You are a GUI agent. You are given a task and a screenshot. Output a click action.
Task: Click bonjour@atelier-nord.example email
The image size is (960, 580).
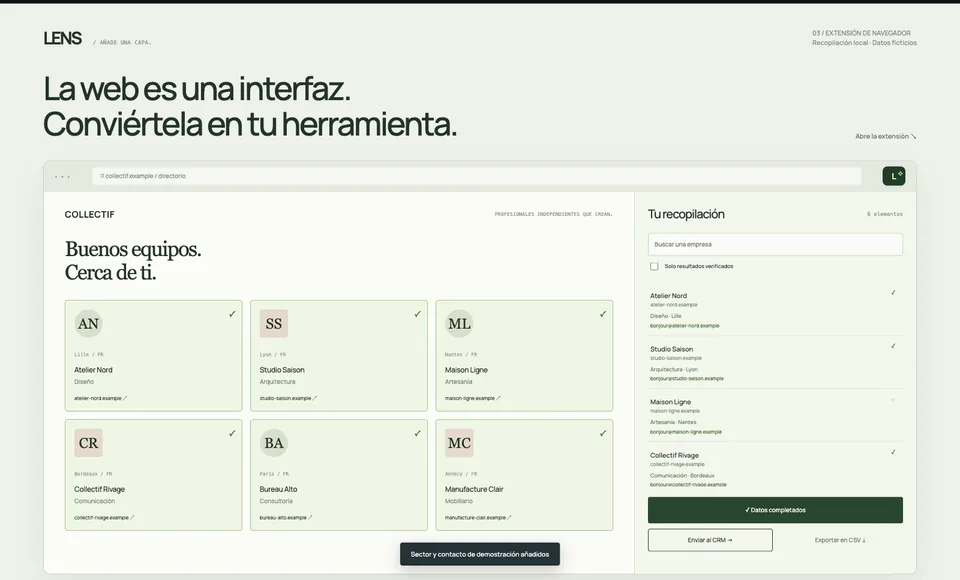click(684, 326)
